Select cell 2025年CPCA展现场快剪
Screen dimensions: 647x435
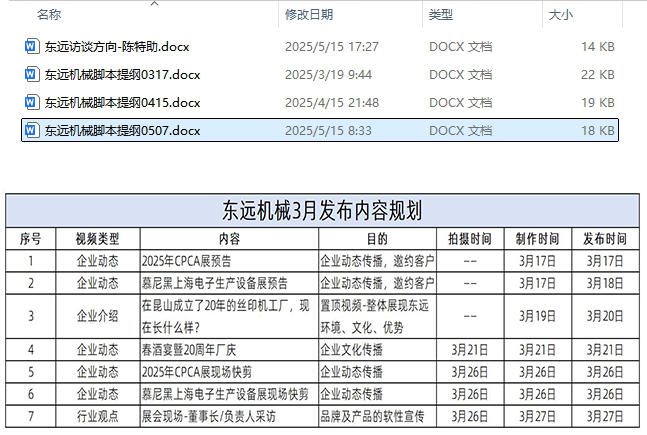click(x=229, y=372)
